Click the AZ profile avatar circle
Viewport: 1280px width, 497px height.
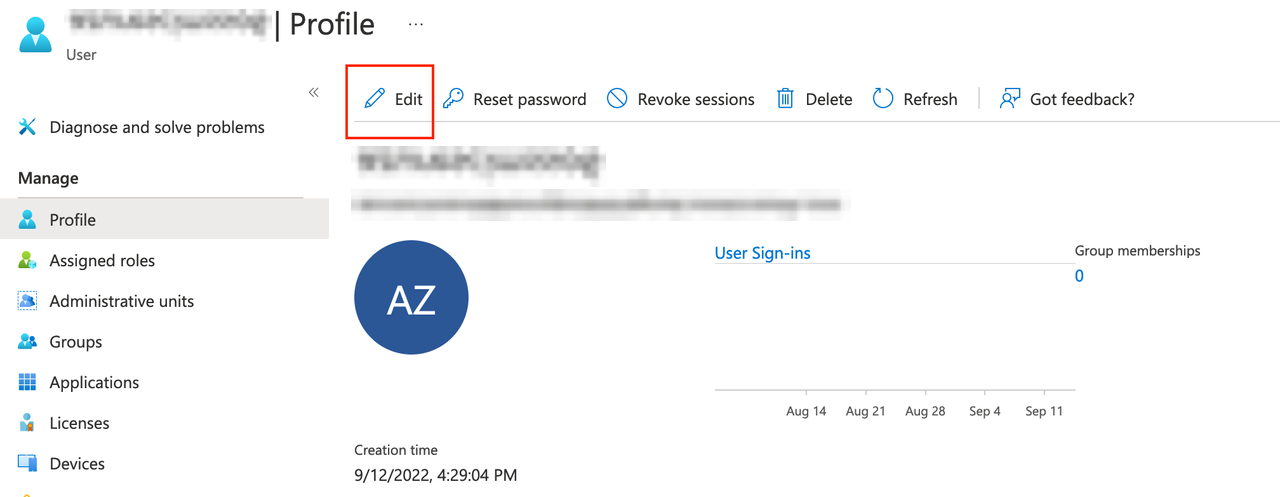click(411, 297)
